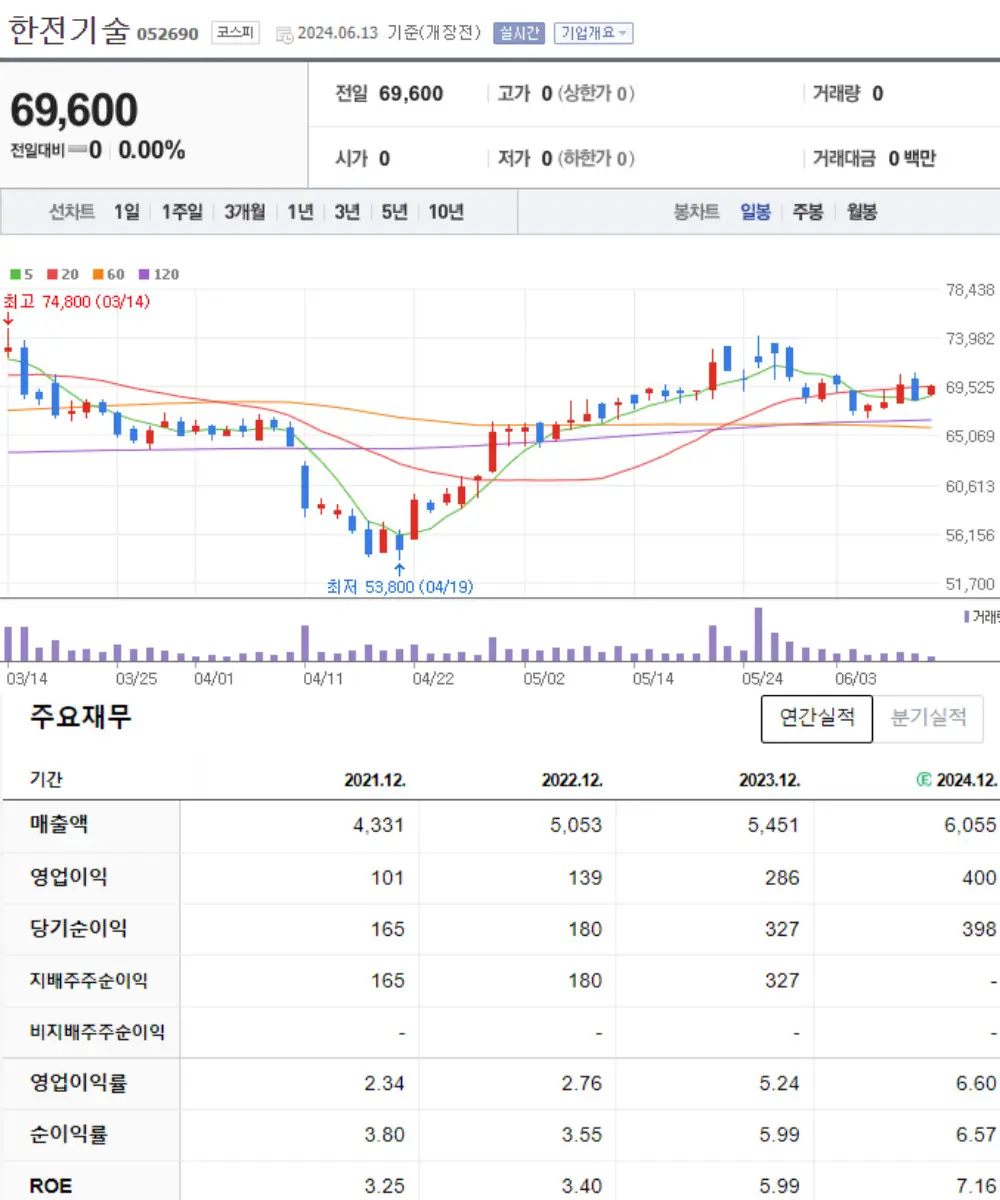Click the 코스피 market badge
Viewport: 1000px width, 1200px height.
point(236,33)
